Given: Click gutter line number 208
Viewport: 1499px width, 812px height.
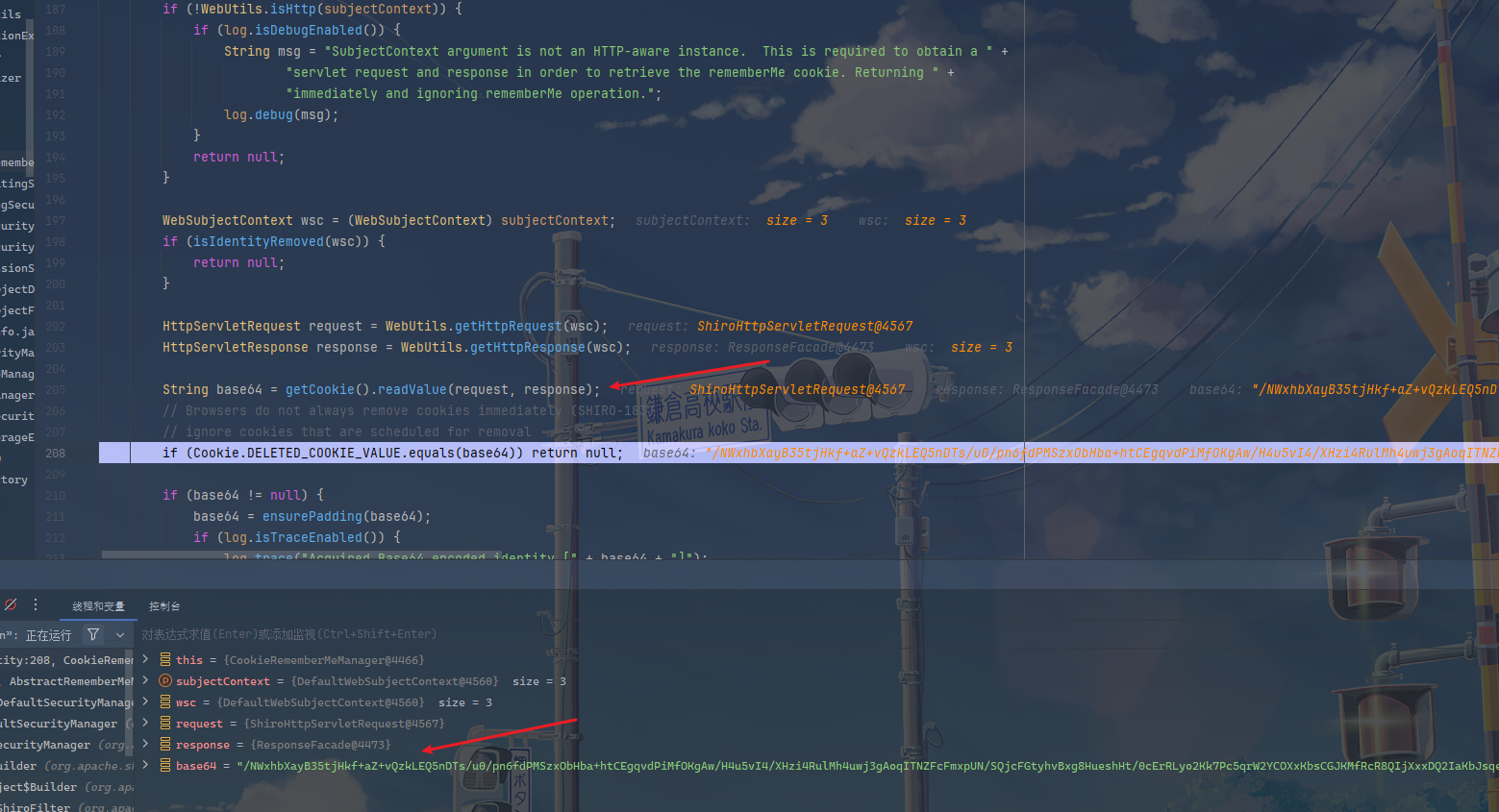Looking at the screenshot, I should (x=56, y=454).
